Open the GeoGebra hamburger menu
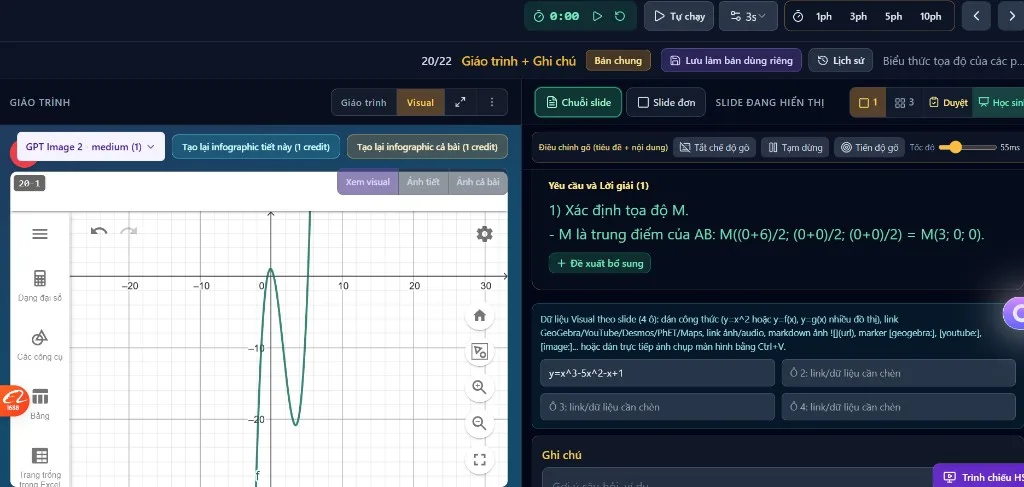The height and width of the screenshot is (487, 1024). click(x=40, y=234)
